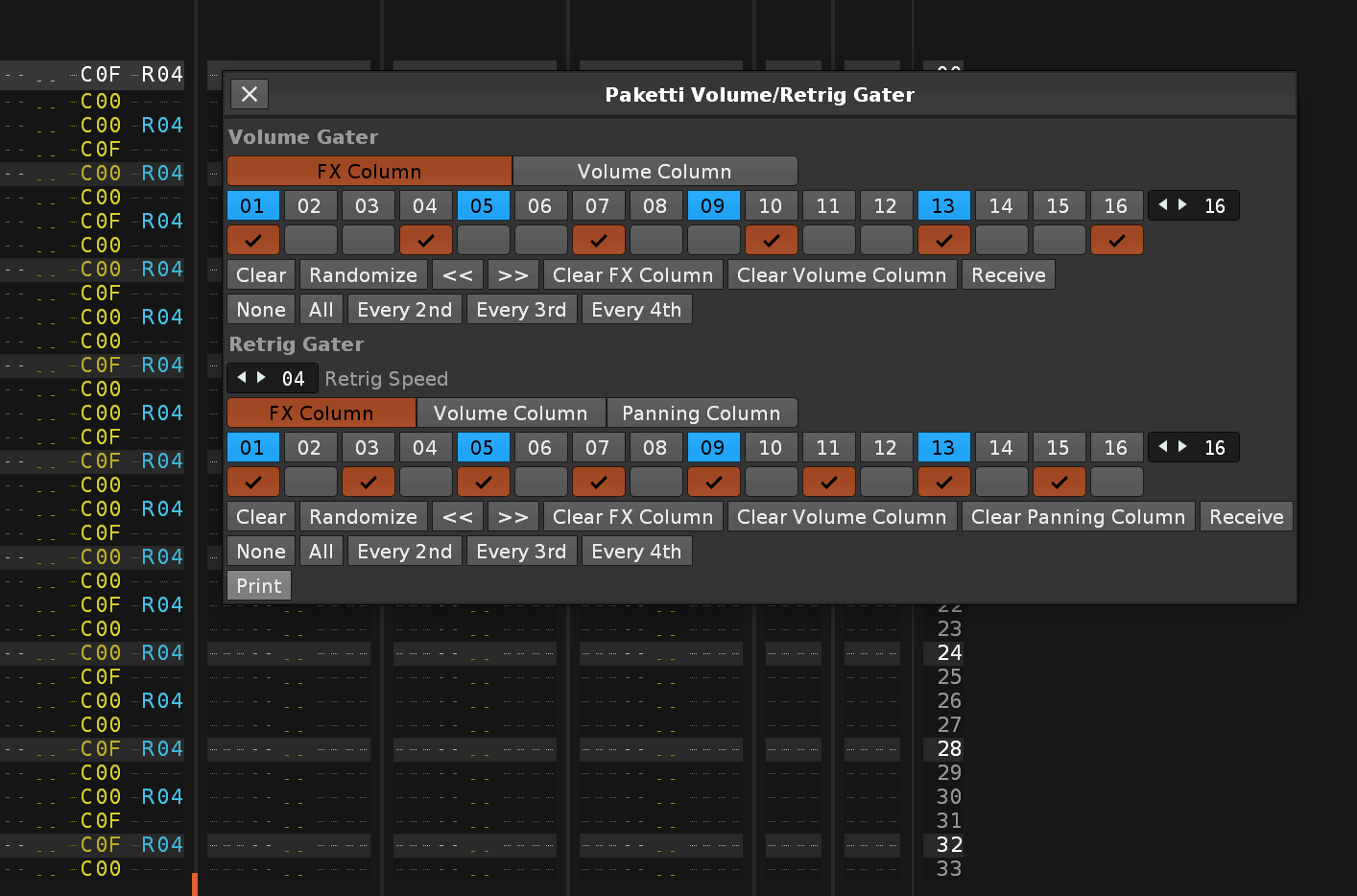Decrease Volume Gater step count arrow
1357x896 pixels.
(1163, 205)
